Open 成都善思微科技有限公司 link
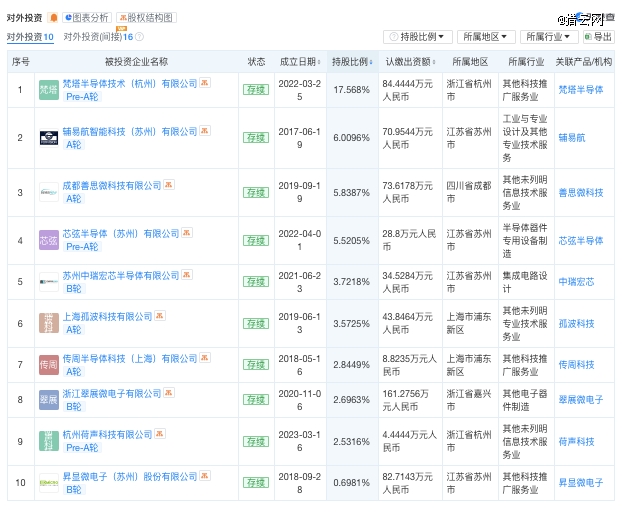The image size is (622, 525). 112,186
